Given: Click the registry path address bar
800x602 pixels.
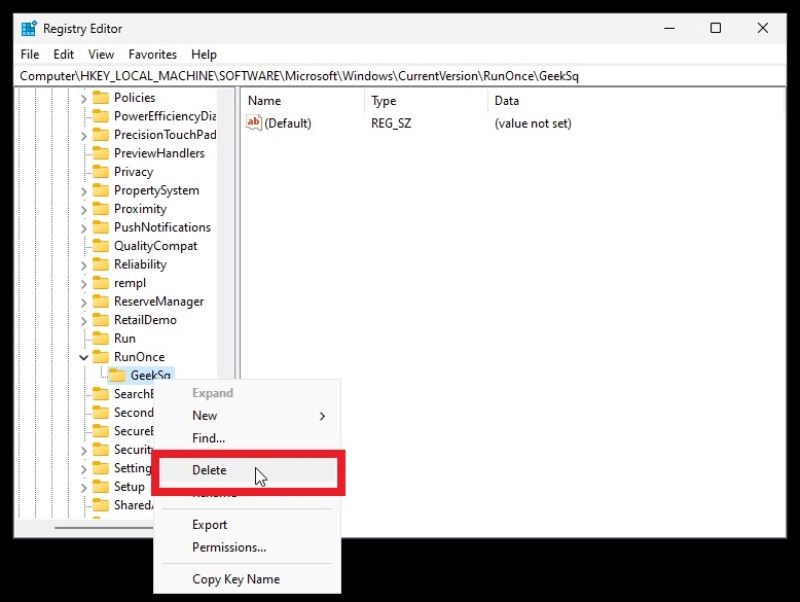Looking at the screenshot, I should point(400,76).
